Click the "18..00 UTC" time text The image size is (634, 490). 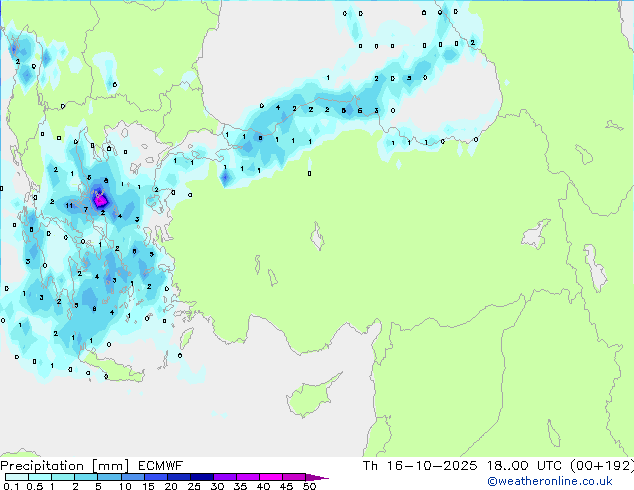coord(524,466)
